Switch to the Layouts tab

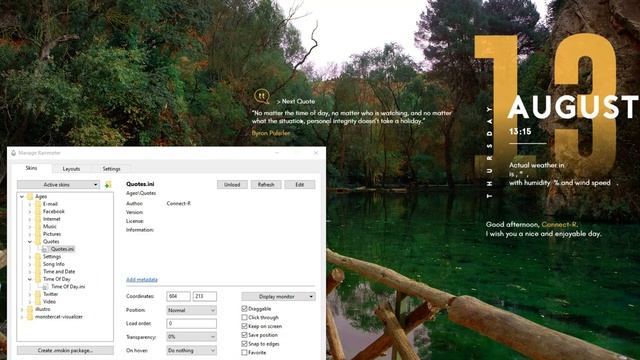71,169
